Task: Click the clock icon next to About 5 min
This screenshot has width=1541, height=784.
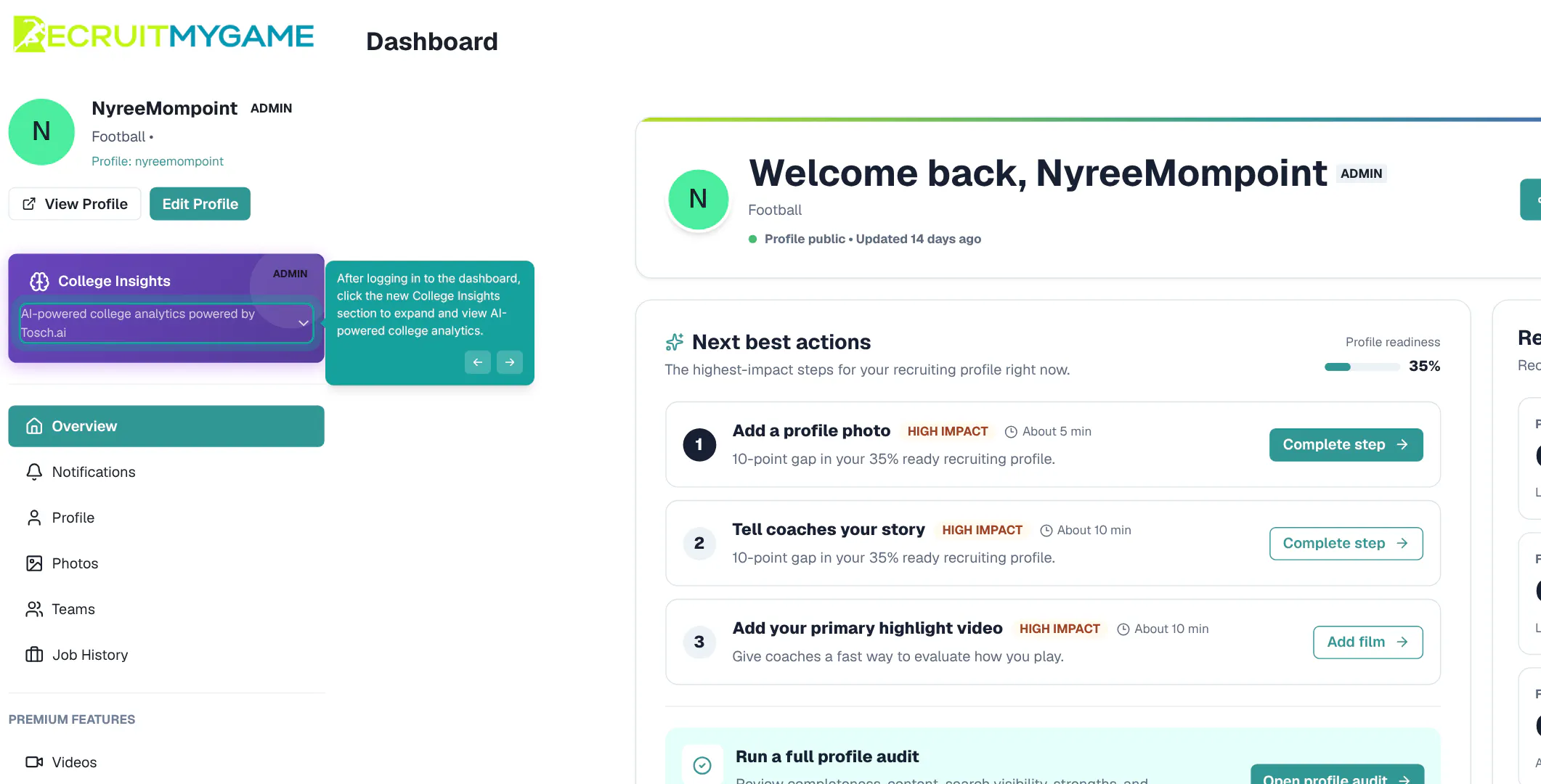Action: [1011, 432]
